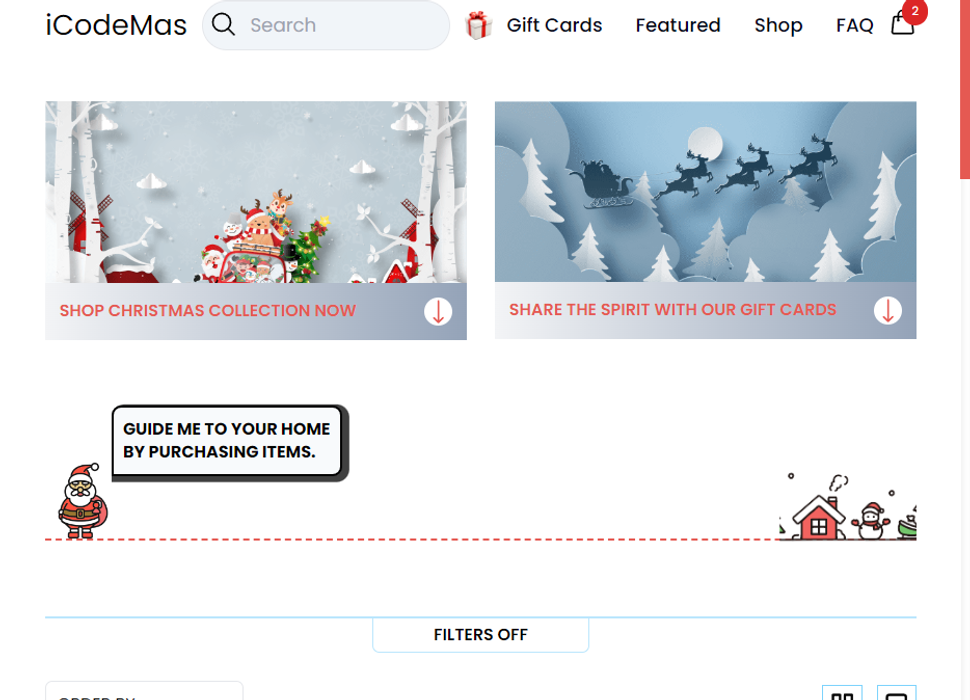Open the Gift Cards menu item
Viewport: 970px width, 700px height.
[x=554, y=25]
